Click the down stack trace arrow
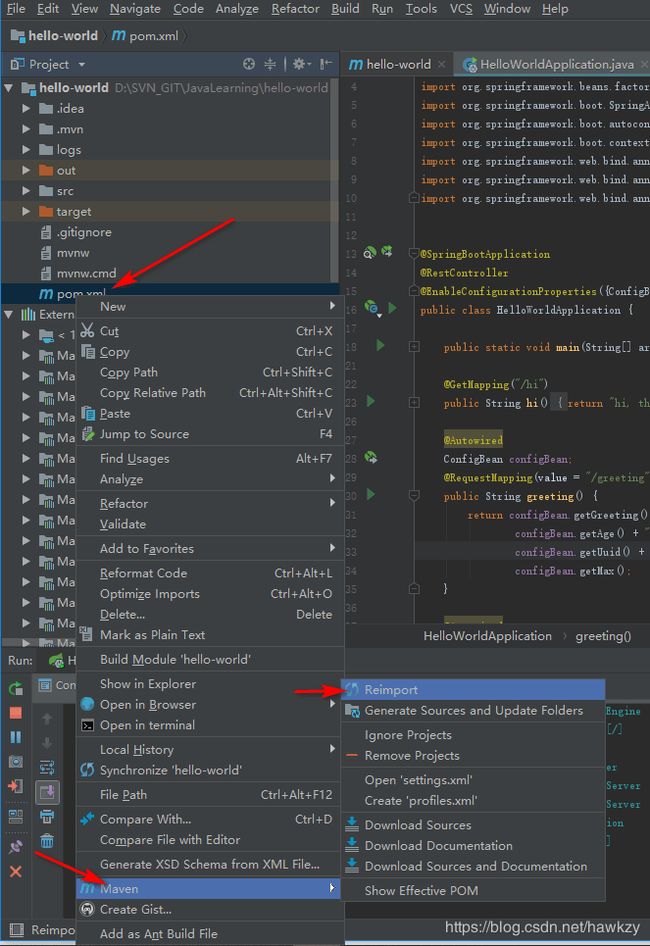Viewport: 650px width, 946px height. (x=47, y=742)
